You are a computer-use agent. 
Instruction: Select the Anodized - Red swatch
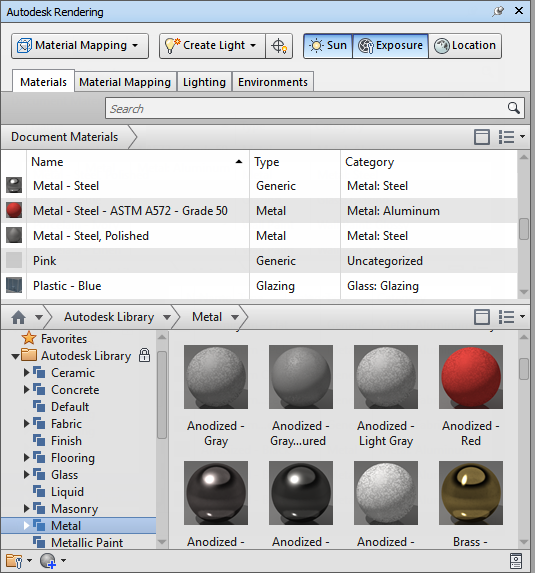pos(471,396)
